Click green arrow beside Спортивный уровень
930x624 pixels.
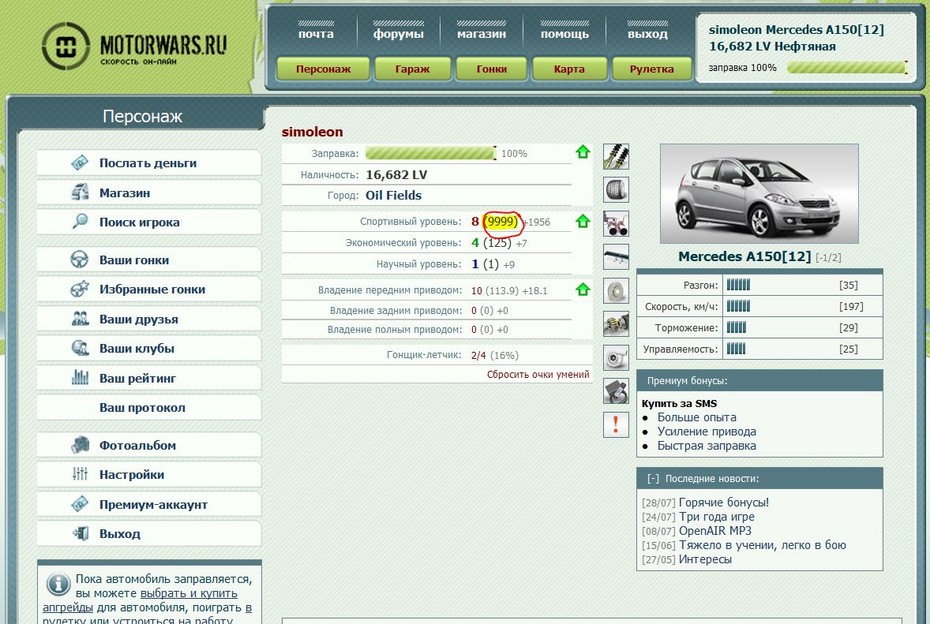coord(583,221)
